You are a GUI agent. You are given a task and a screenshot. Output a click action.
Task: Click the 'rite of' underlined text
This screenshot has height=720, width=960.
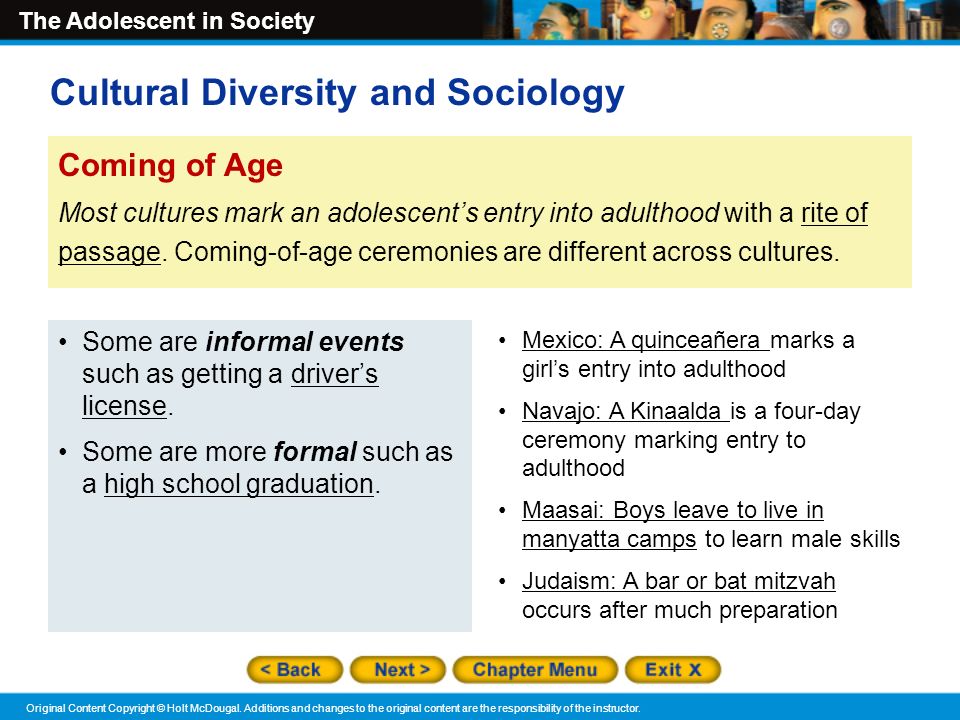click(834, 213)
